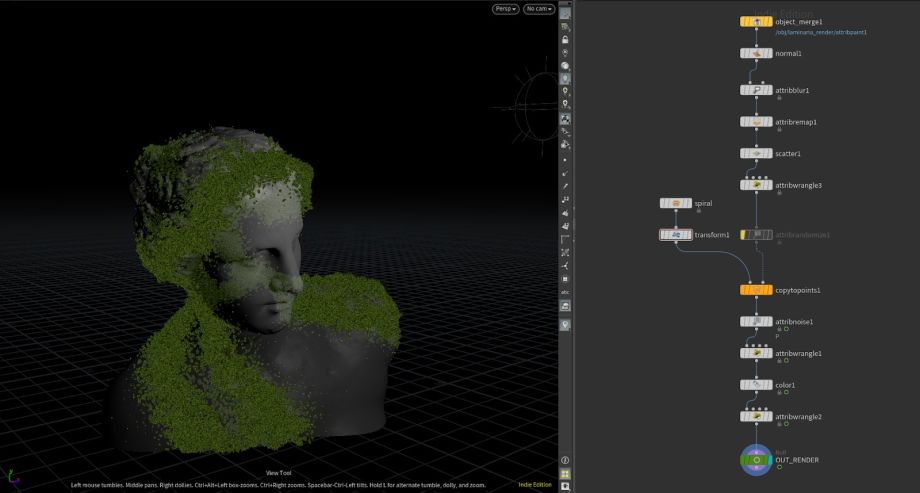Toggle the bypass flag on attribrandomize1 node

(744, 235)
